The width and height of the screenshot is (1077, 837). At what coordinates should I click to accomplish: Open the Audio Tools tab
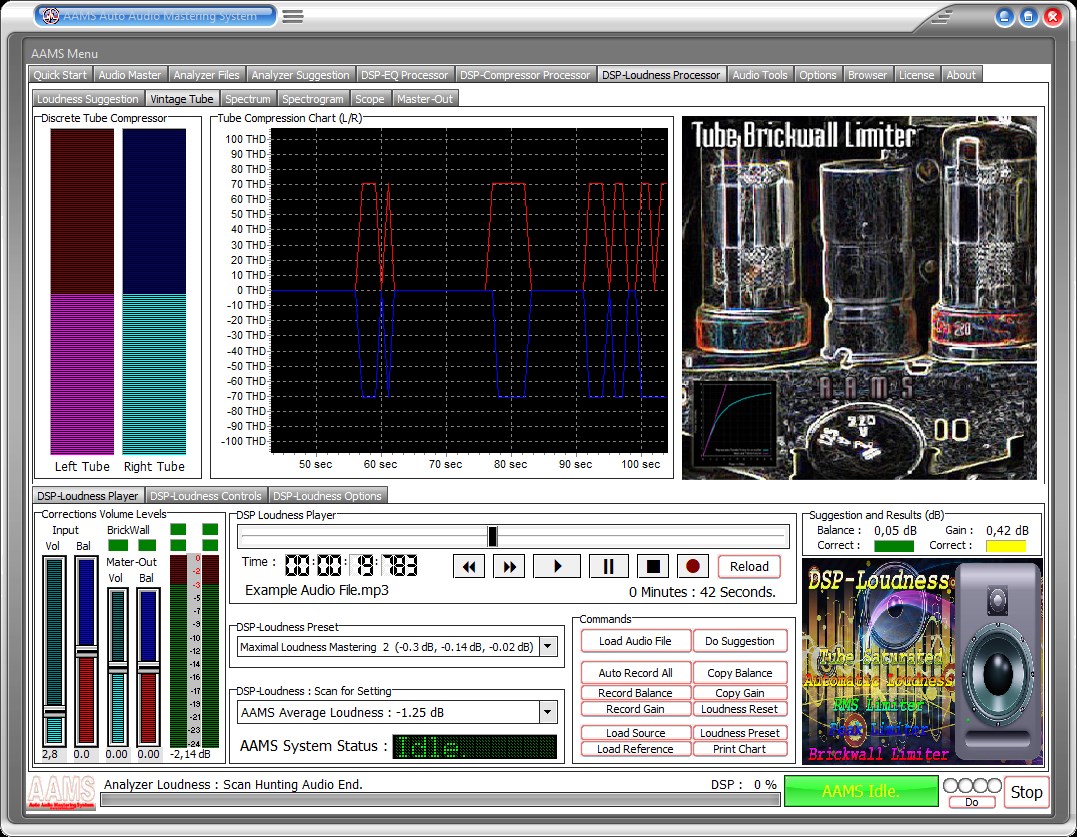(760, 75)
